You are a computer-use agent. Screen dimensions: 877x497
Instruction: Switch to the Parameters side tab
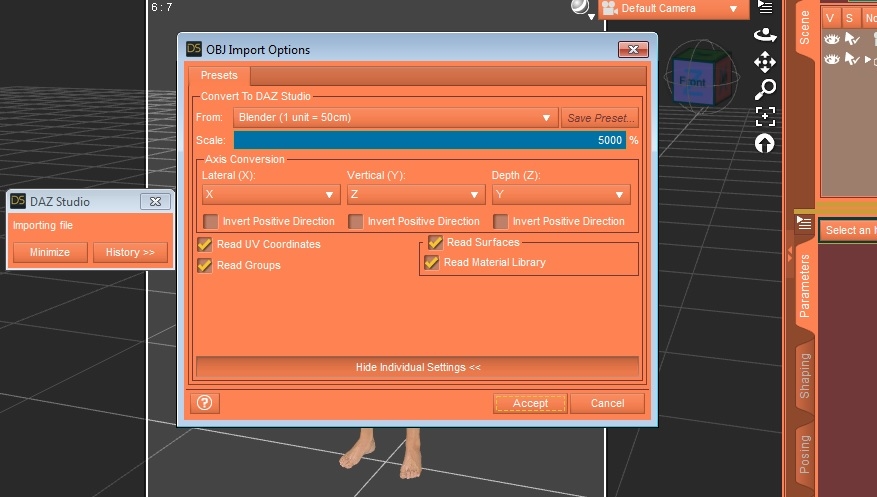coord(805,287)
